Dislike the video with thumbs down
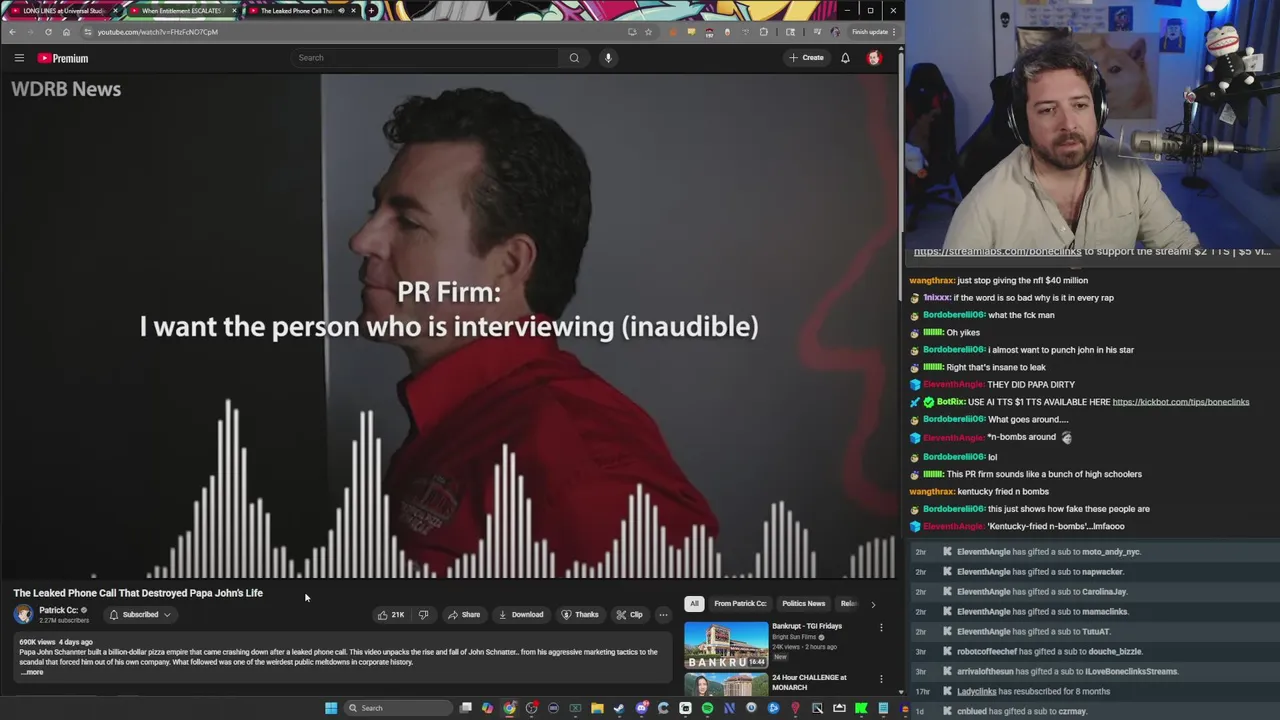Viewport: 1280px width, 720px height. click(423, 615)
